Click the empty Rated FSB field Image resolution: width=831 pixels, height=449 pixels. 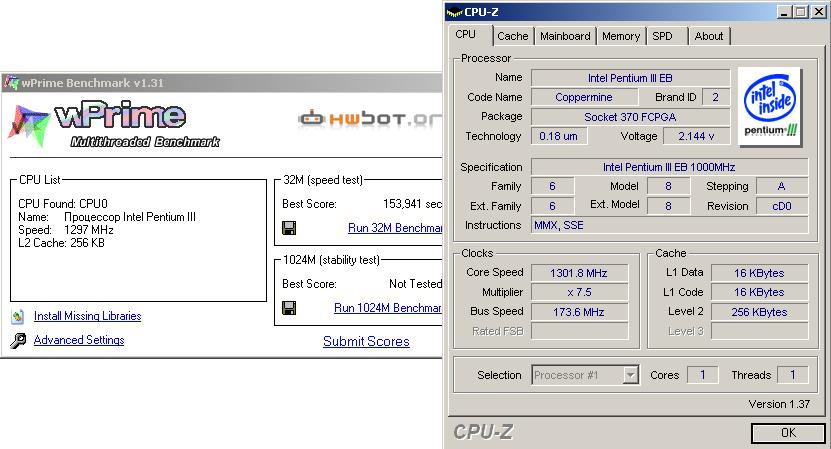coord(579,331)
